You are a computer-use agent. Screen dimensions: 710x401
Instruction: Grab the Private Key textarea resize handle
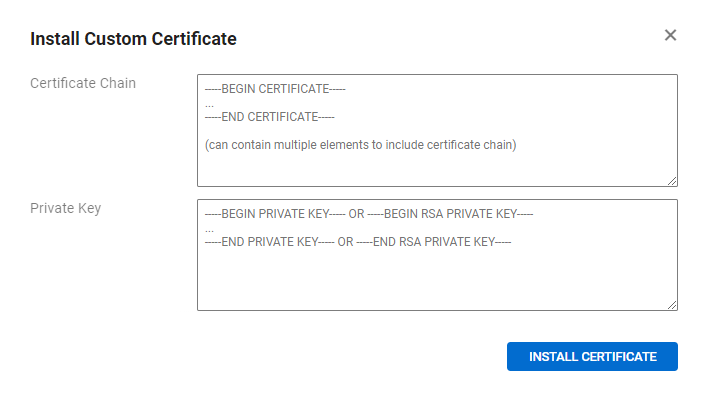672,305
